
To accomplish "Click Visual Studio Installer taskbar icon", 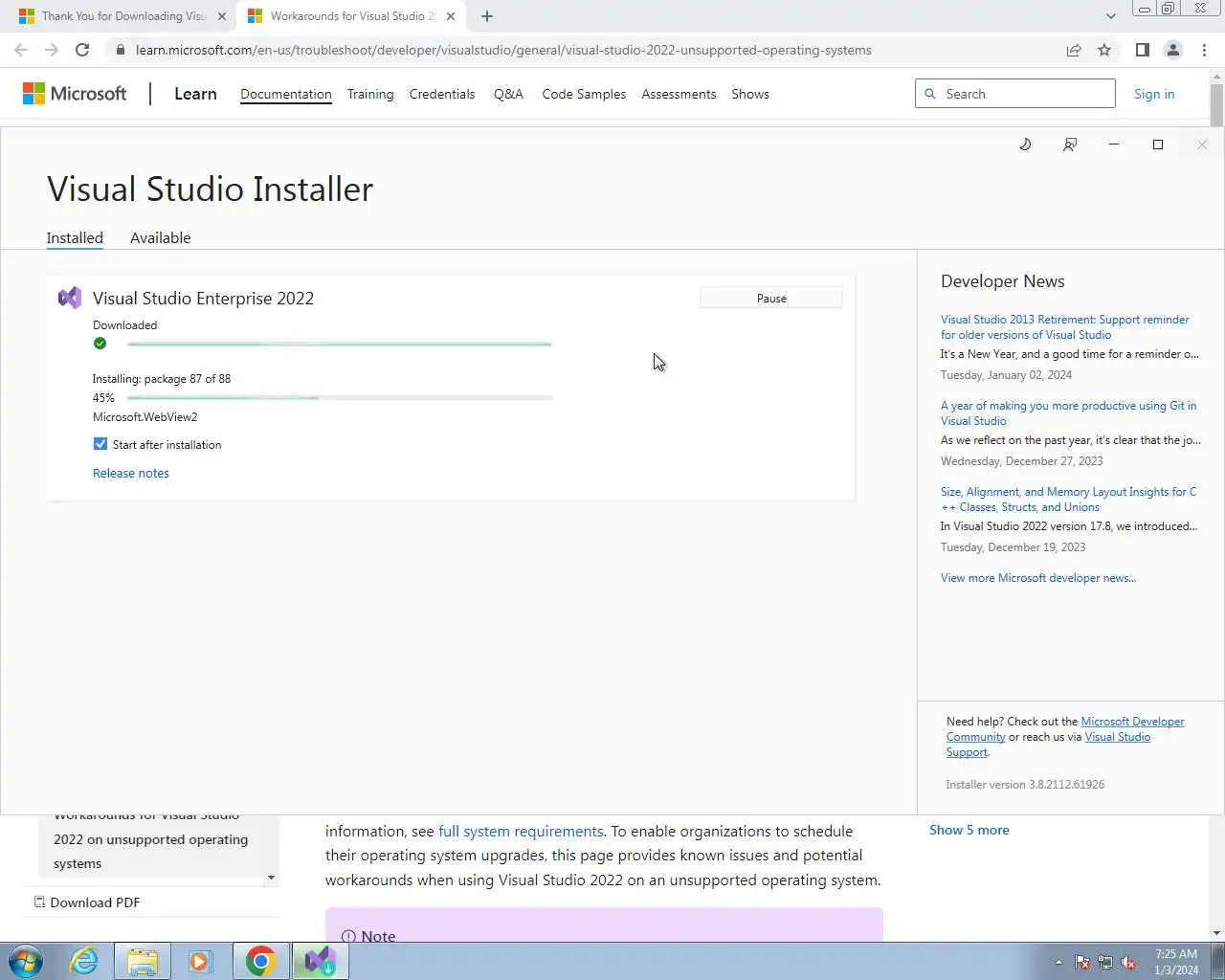I will click(x=320, y=961).
